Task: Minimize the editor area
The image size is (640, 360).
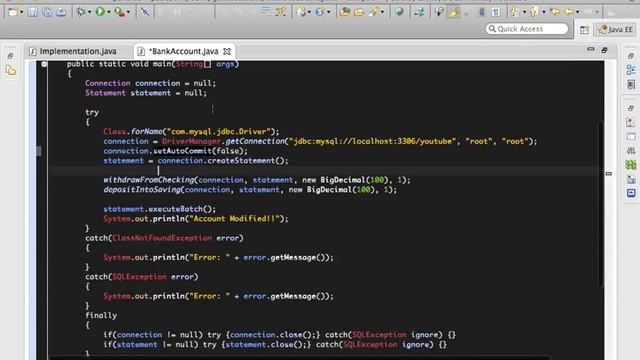Action: click(x=591, y=49)
